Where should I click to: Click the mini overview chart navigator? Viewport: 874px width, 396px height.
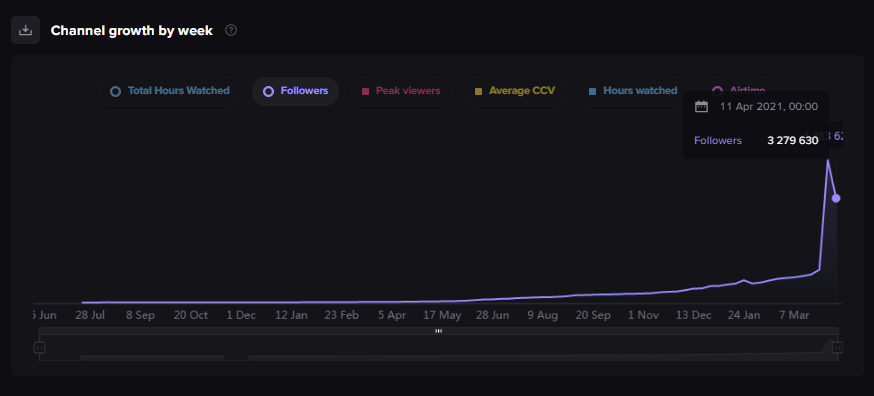click(x=438, y=347)
